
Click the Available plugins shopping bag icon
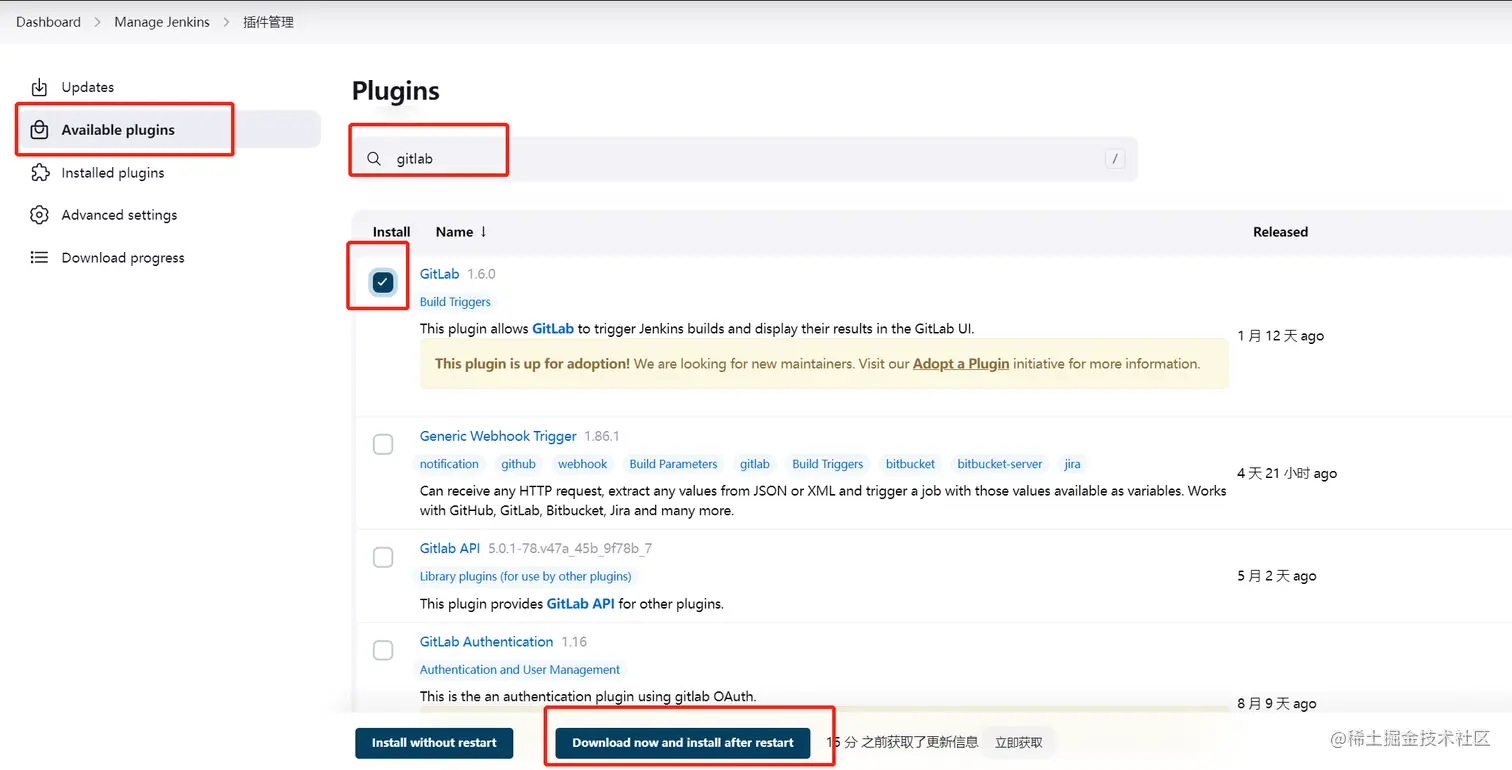point(39,130)
